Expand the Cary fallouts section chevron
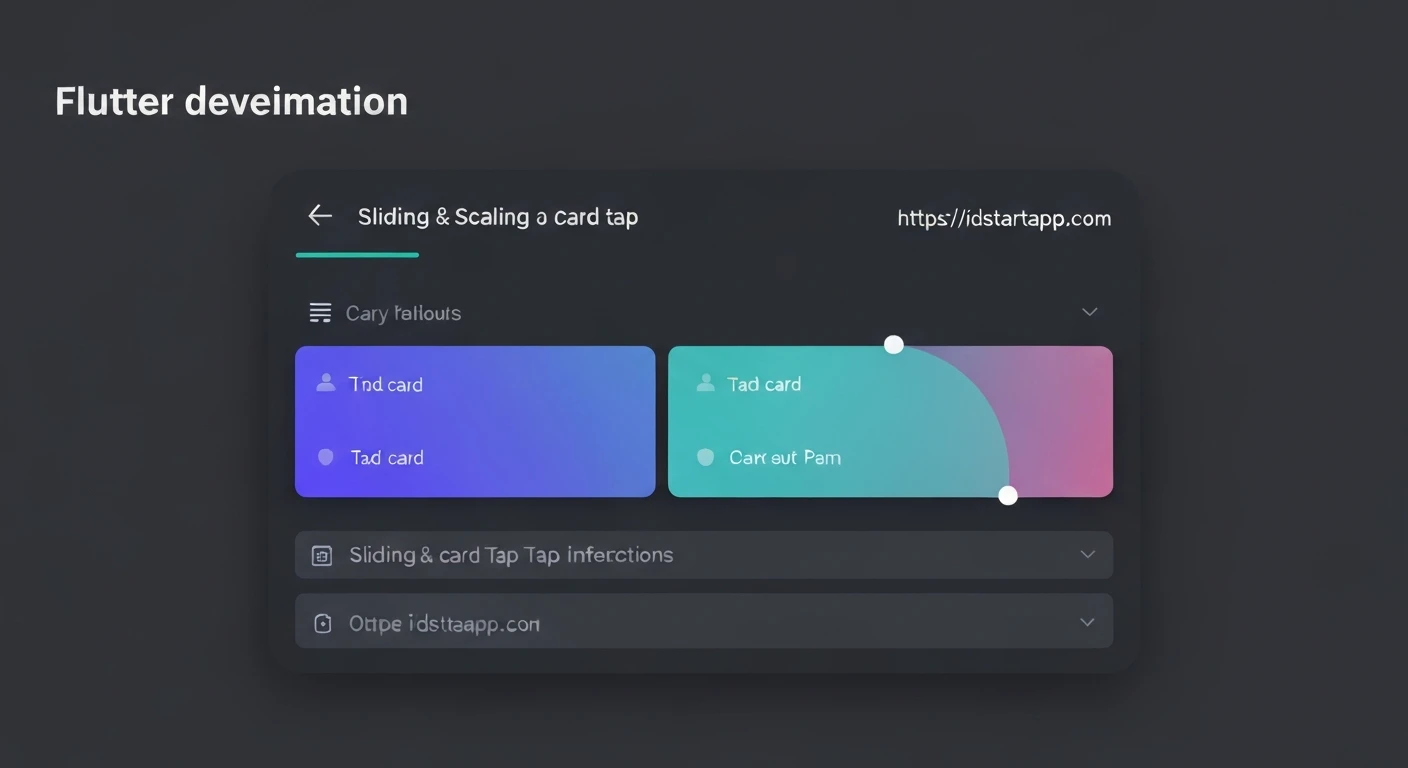Image resolution: width=1408 pixels, height=768 pixels. [x=1089, y=312]
